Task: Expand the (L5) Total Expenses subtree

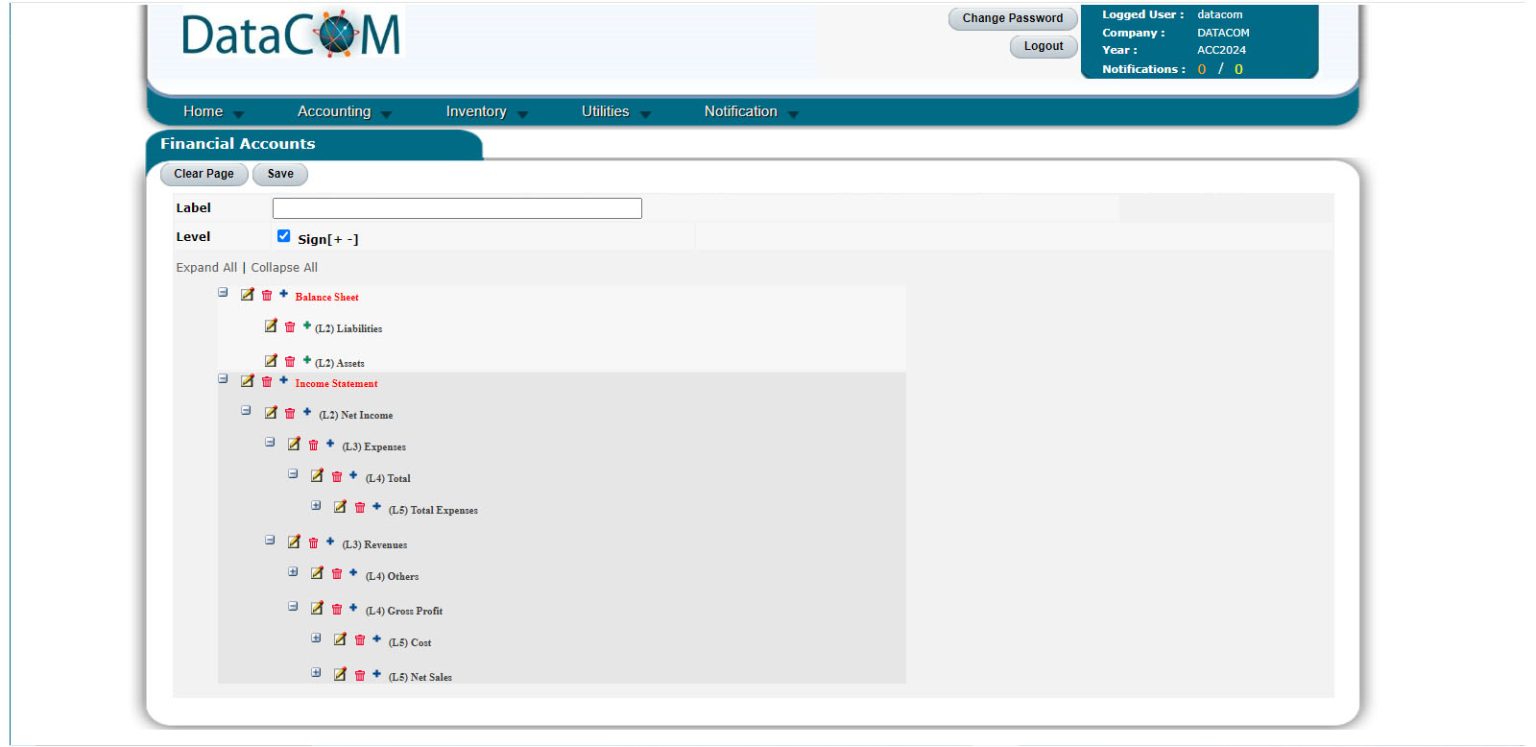Action: tap(315, 505)
